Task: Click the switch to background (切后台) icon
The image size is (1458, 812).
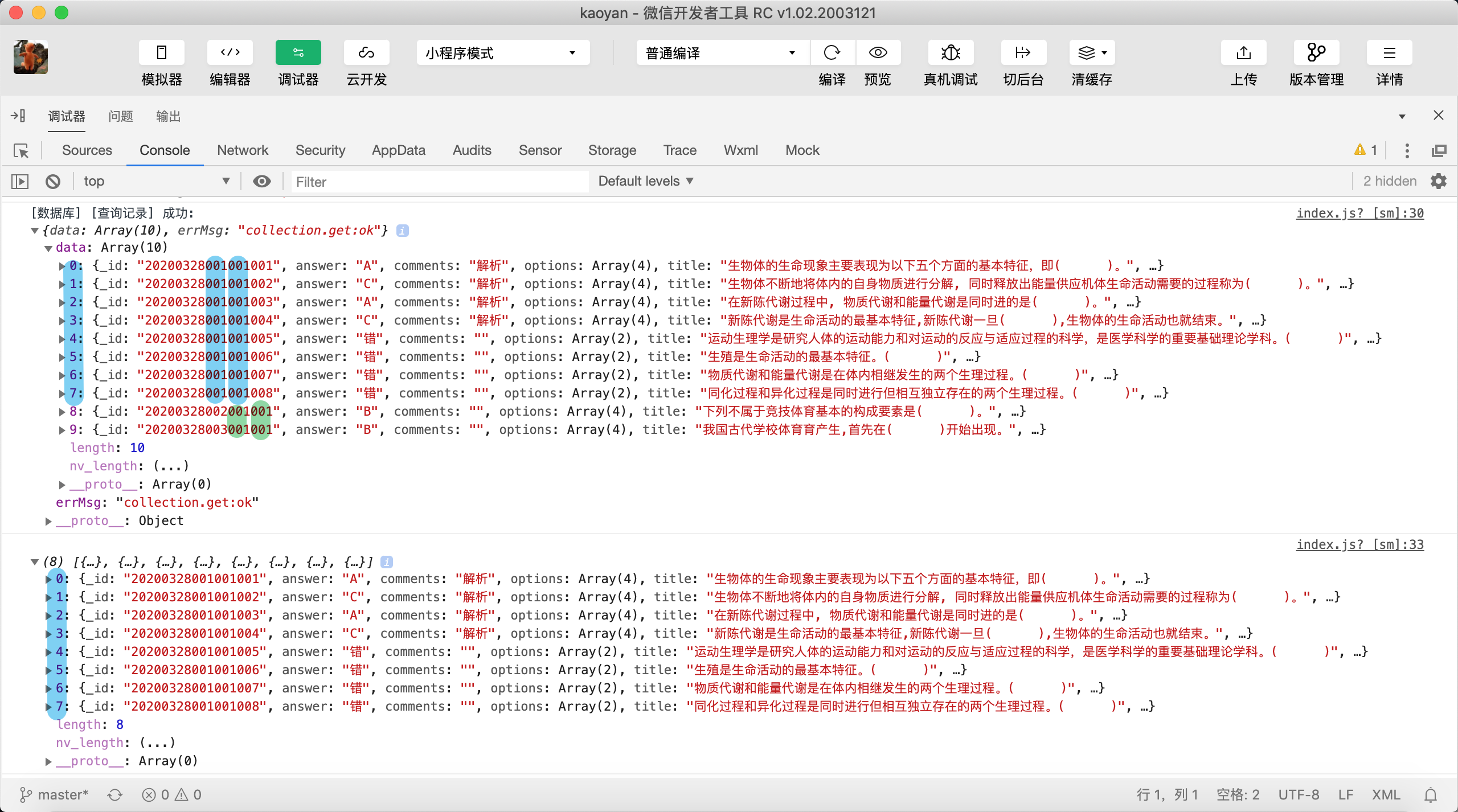Action: pos(1023,53)
